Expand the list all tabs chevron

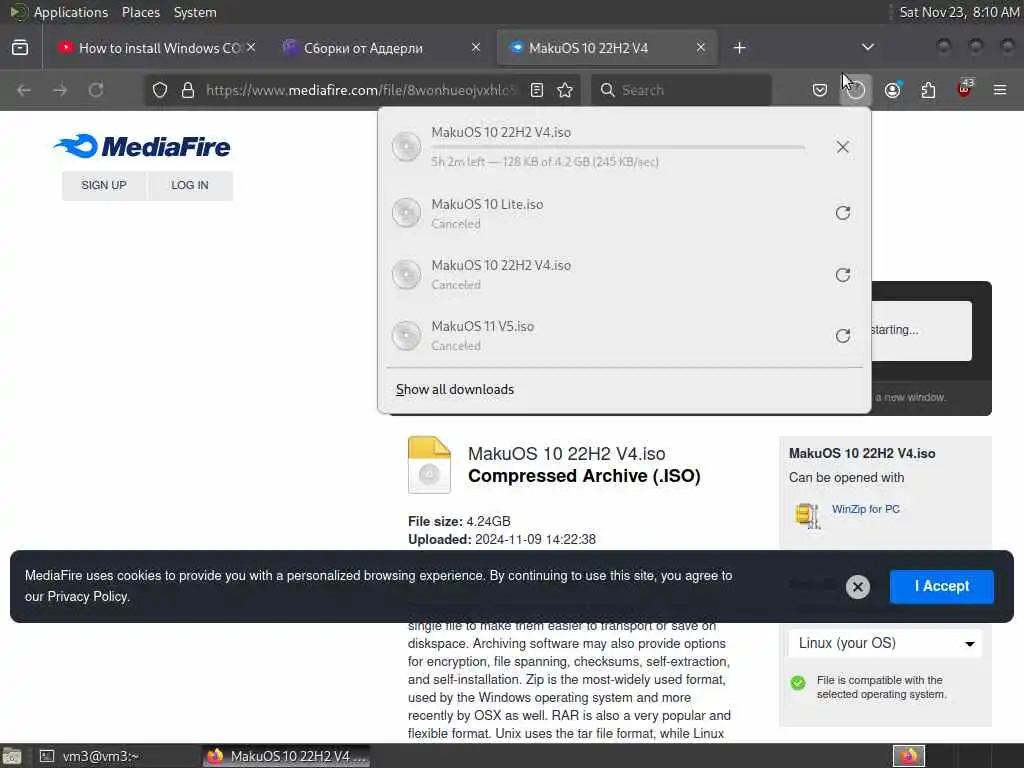[867, 47]
